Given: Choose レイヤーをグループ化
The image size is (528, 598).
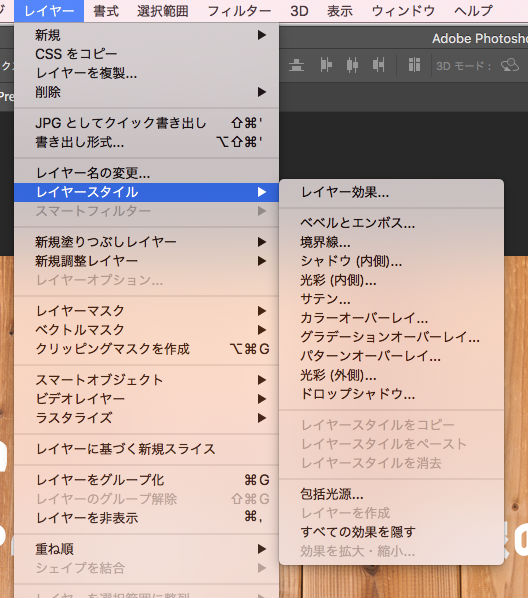Looking at the screenshot, I should (x=146, y=480).
